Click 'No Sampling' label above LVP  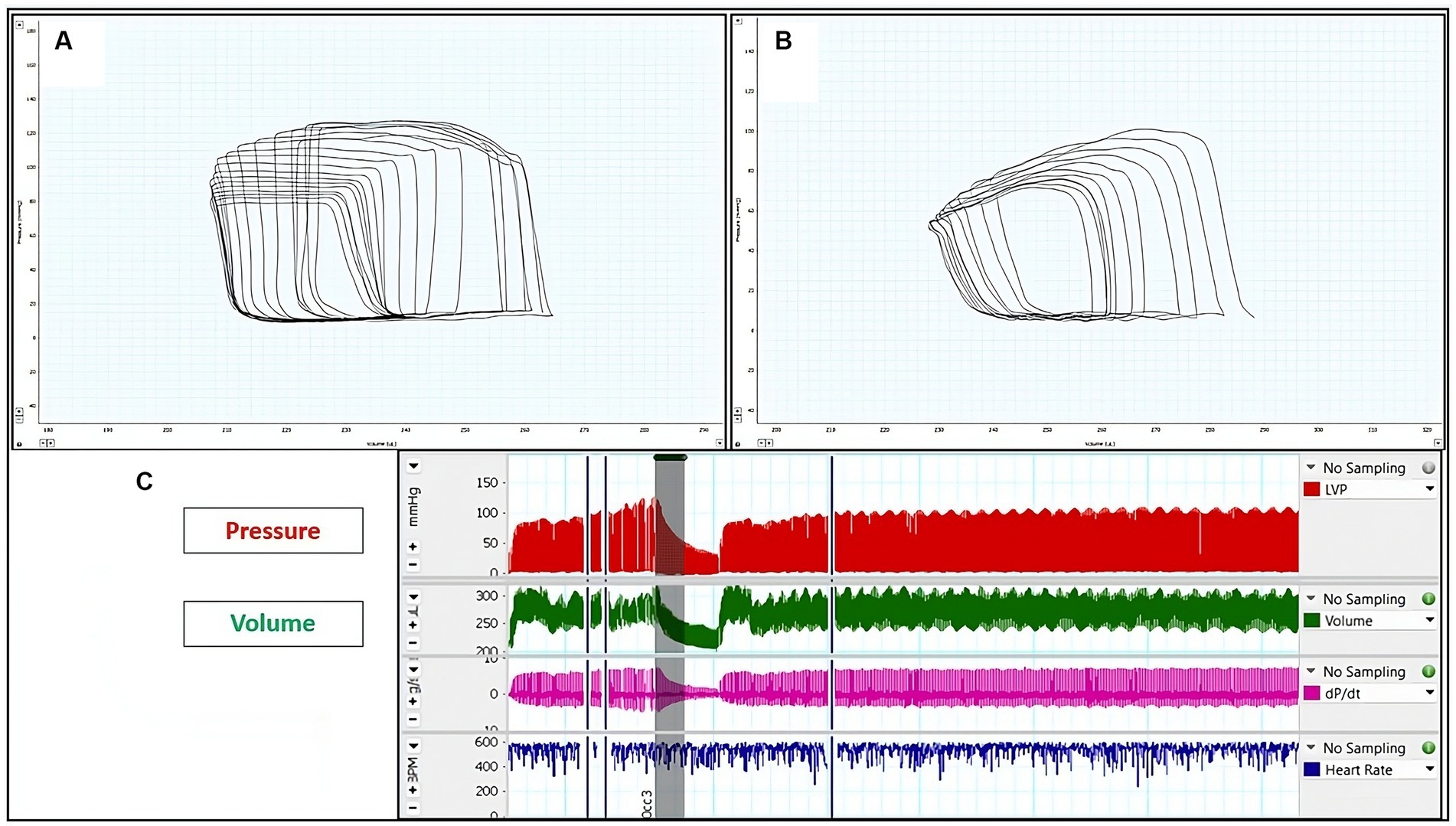(x=1364, y=468)
